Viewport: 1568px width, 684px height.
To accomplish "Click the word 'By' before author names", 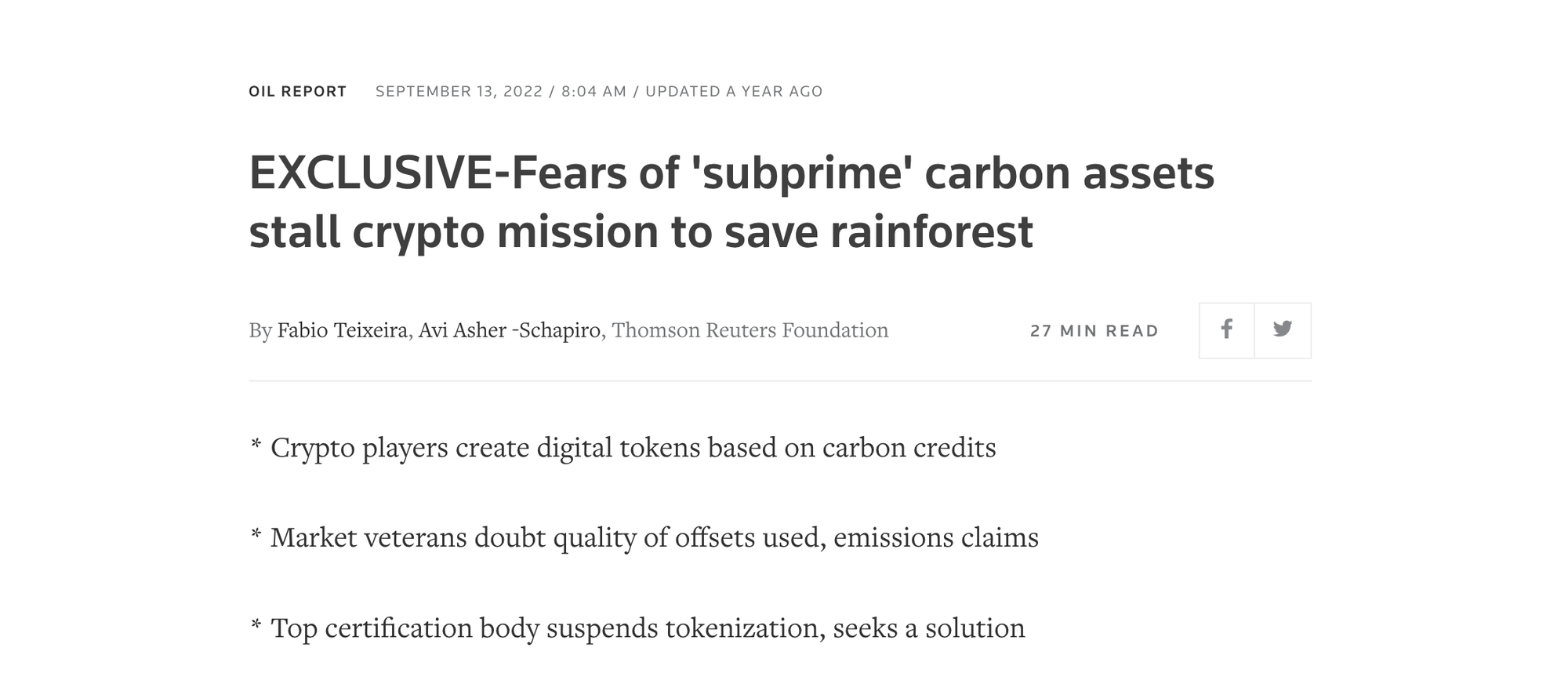I will [x=260, y=330].
